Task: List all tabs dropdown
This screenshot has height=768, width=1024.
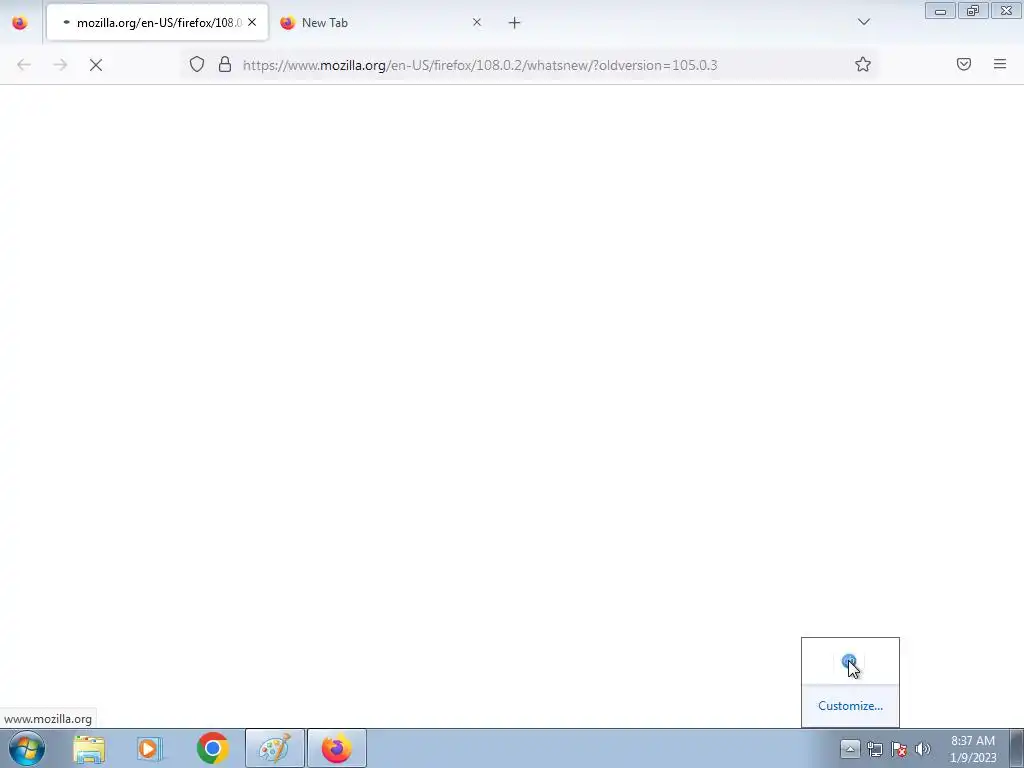Action: 864,22
